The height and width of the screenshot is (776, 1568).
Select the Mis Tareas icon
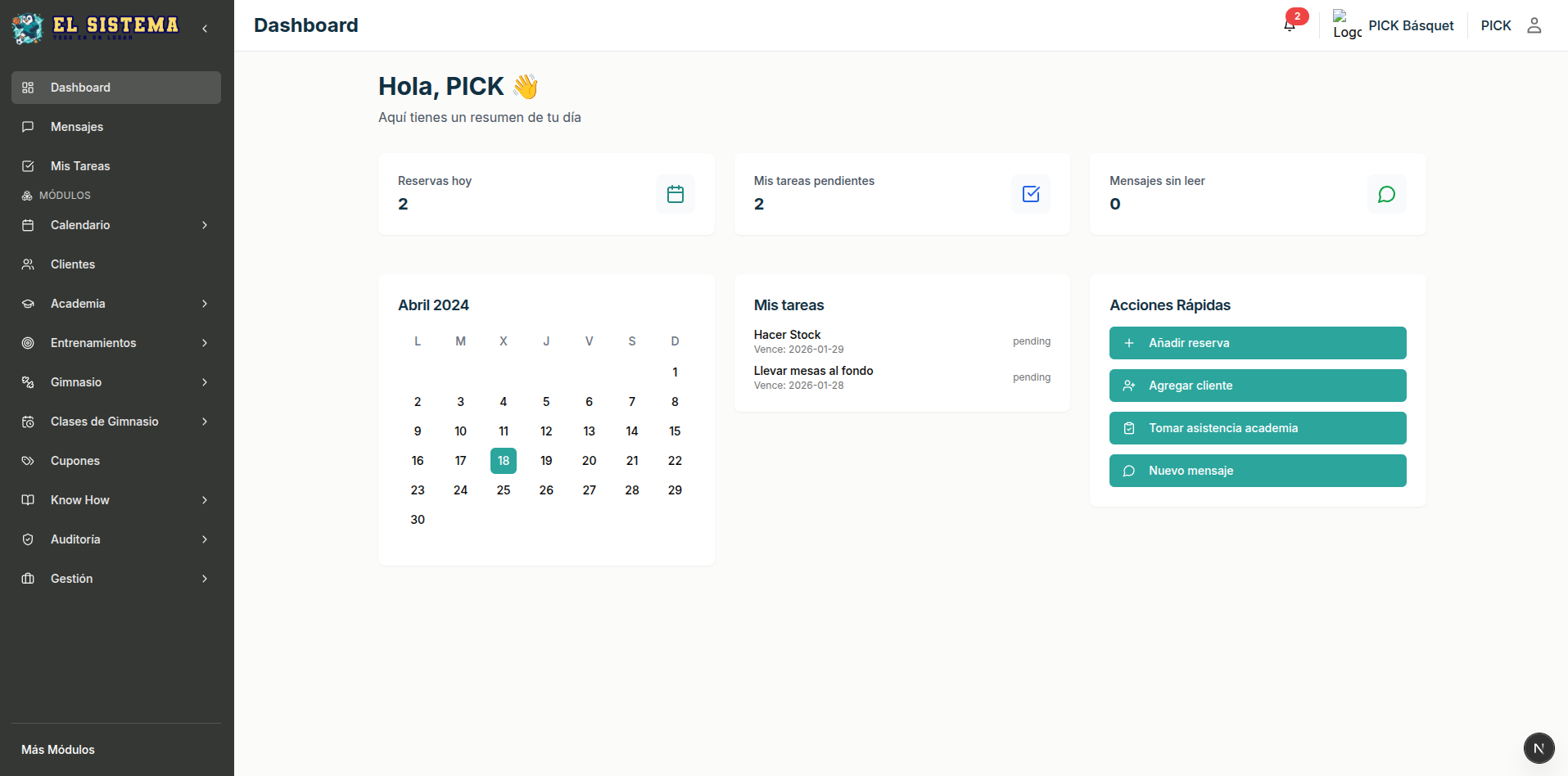(29, 165)
